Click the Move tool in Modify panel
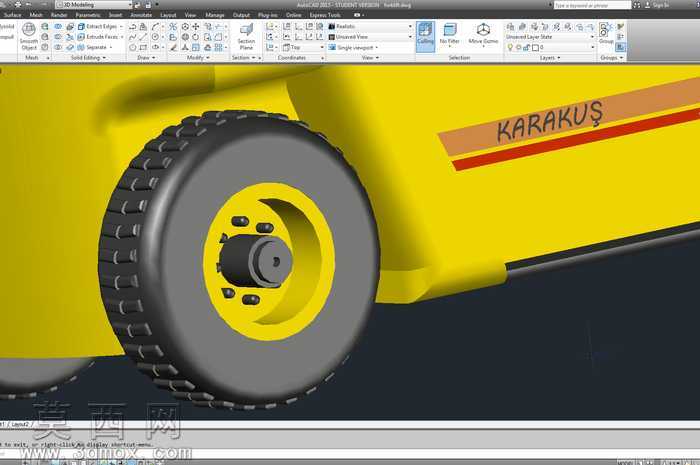This screenshot has width=700, height=465. 196,27
